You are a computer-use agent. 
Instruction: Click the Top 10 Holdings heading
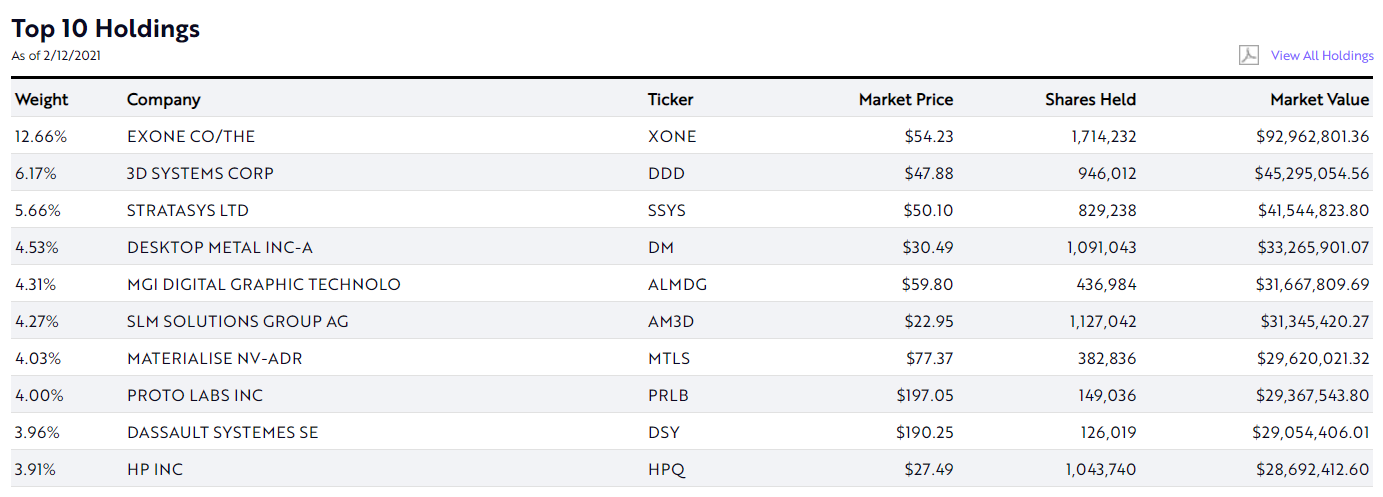point(106,29)
